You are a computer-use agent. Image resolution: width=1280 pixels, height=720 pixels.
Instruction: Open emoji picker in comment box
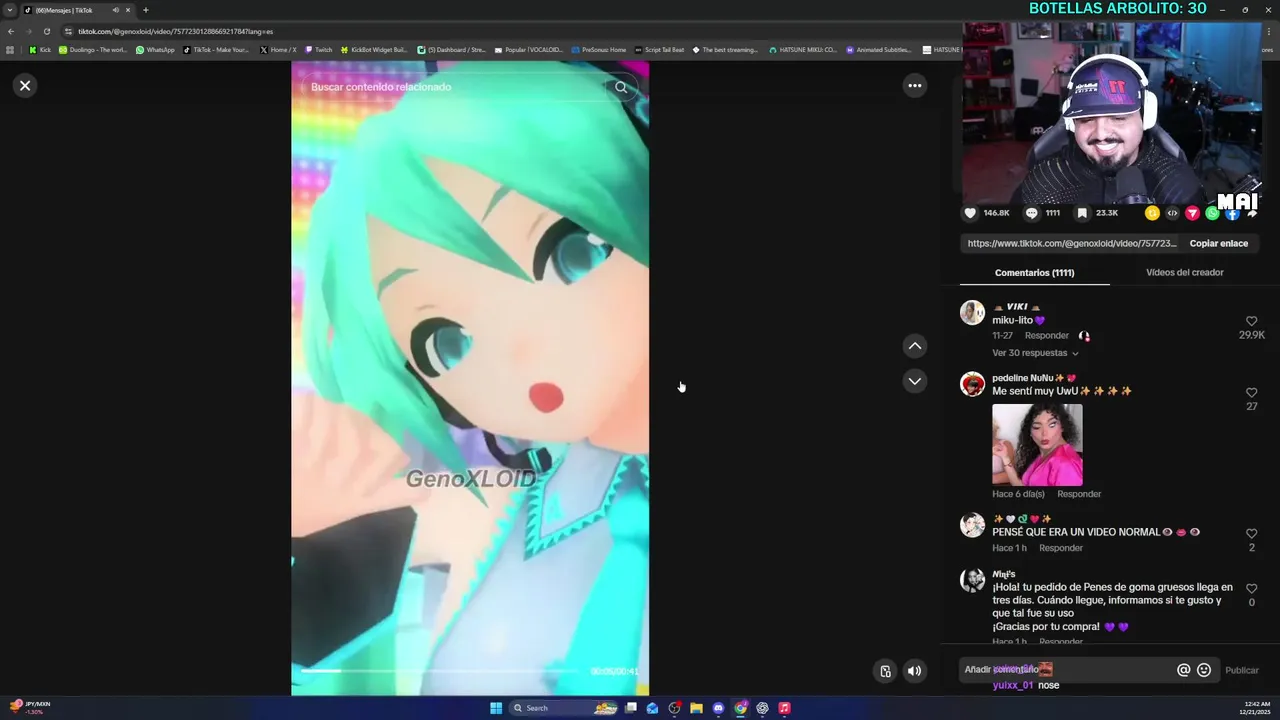[x=1204, y=670]
